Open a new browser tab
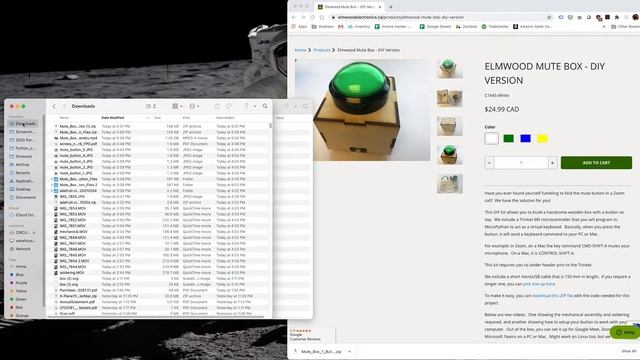Viewport: 640px width, 360px height. pos(391,7)
